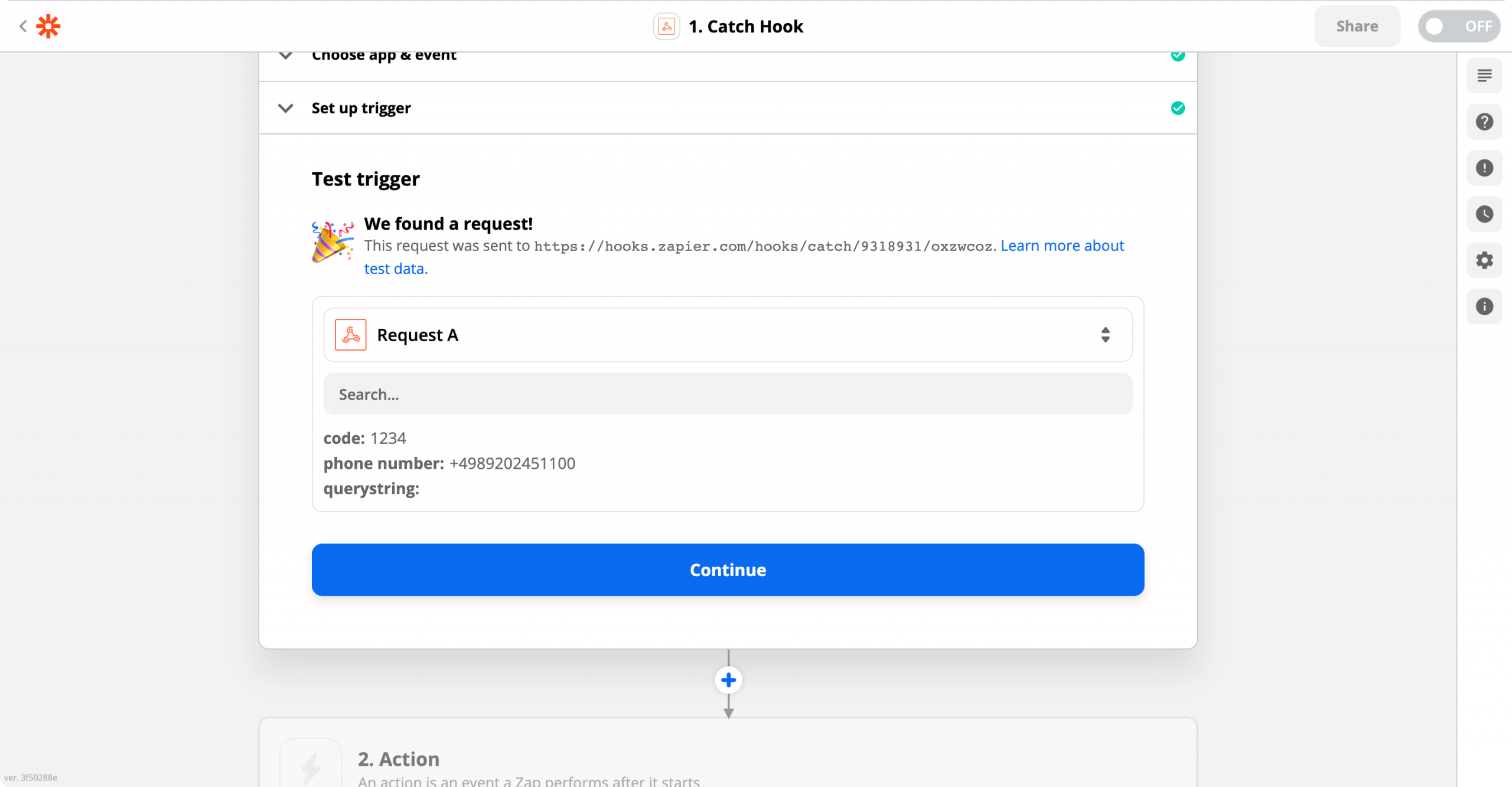The width and height of the screenshot is (1512, 787).
Task: Open Zap settings gear icon
Action: pos(1484,260)
